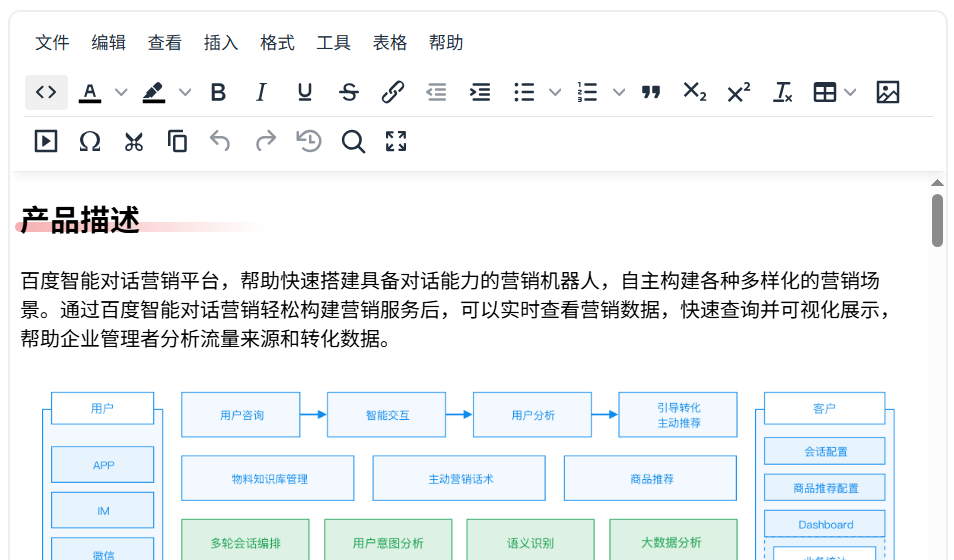The width and height of the screenshot is (954, 560).
Task: Open the 插入 menu
Action: tap(221, 43)
